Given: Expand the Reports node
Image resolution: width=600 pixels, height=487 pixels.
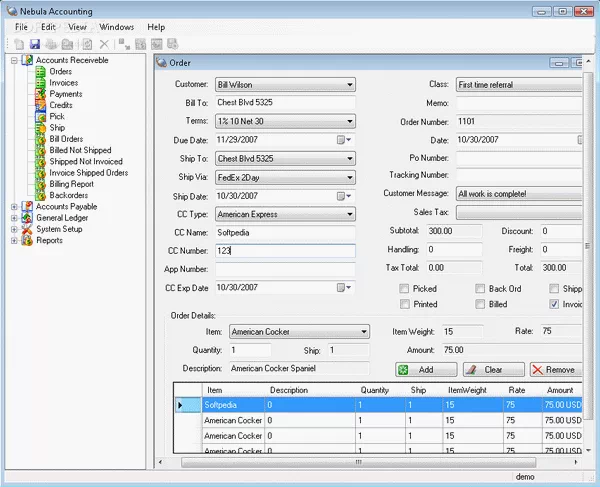Looking at the screenshot, I should click(14, 240).
